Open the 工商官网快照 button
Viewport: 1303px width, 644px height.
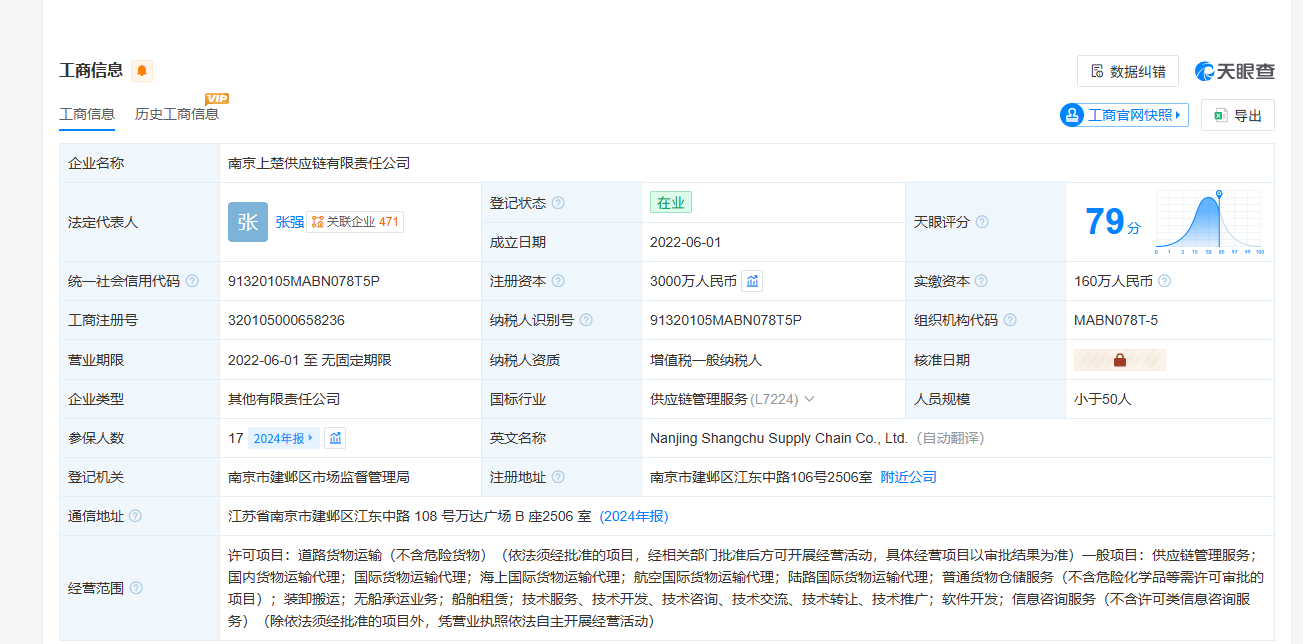[x=1124, y=115]
